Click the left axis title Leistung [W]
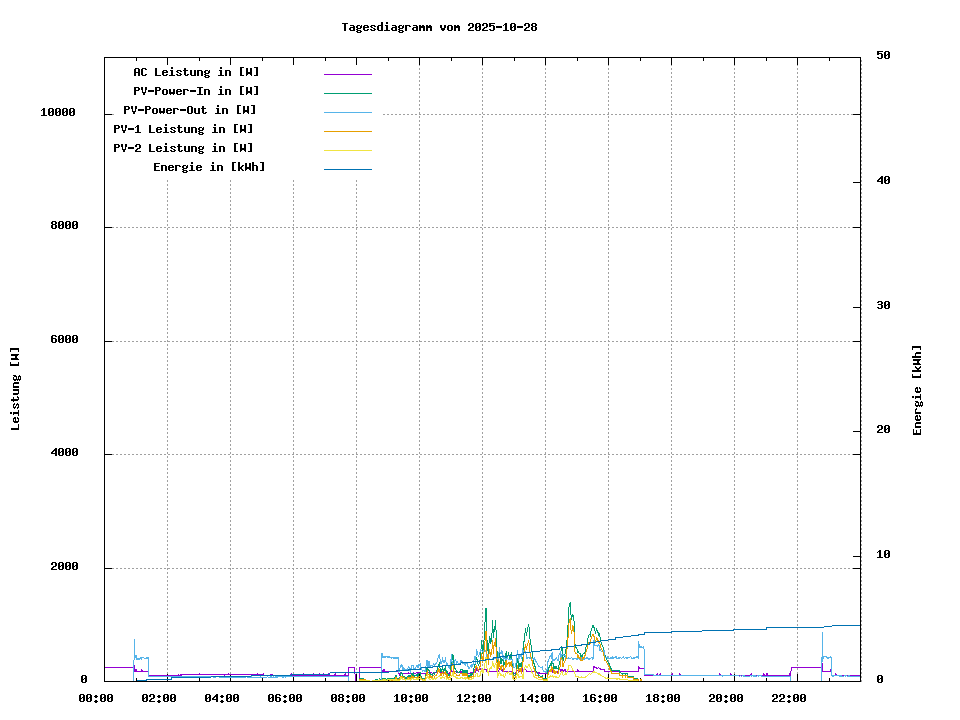Image resolution: width=960 pixels, height=720 pixels. pos(15,389)
